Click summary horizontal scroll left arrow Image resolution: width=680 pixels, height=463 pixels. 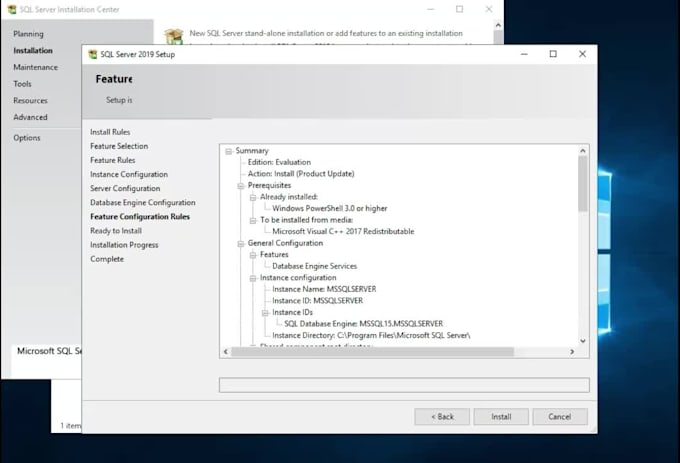226,352
